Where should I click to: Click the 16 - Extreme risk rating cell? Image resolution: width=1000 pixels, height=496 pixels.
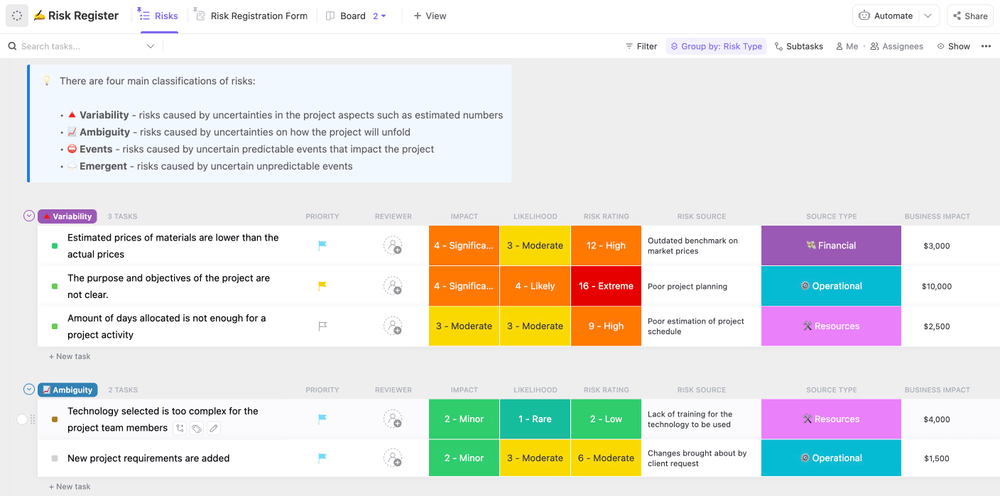tap(605, 286)
